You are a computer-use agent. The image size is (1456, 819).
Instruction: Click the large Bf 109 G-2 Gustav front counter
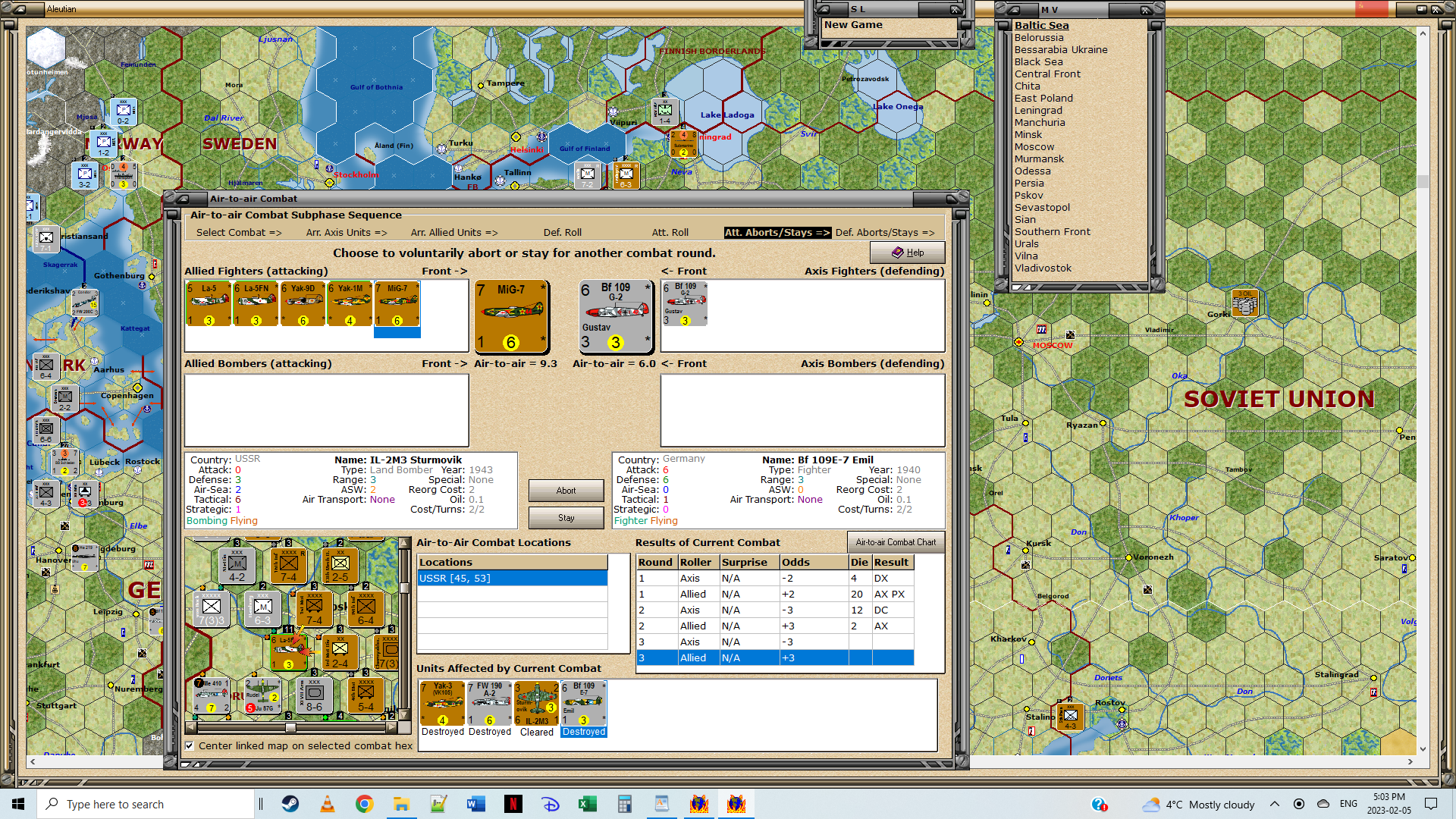(616, 317)
